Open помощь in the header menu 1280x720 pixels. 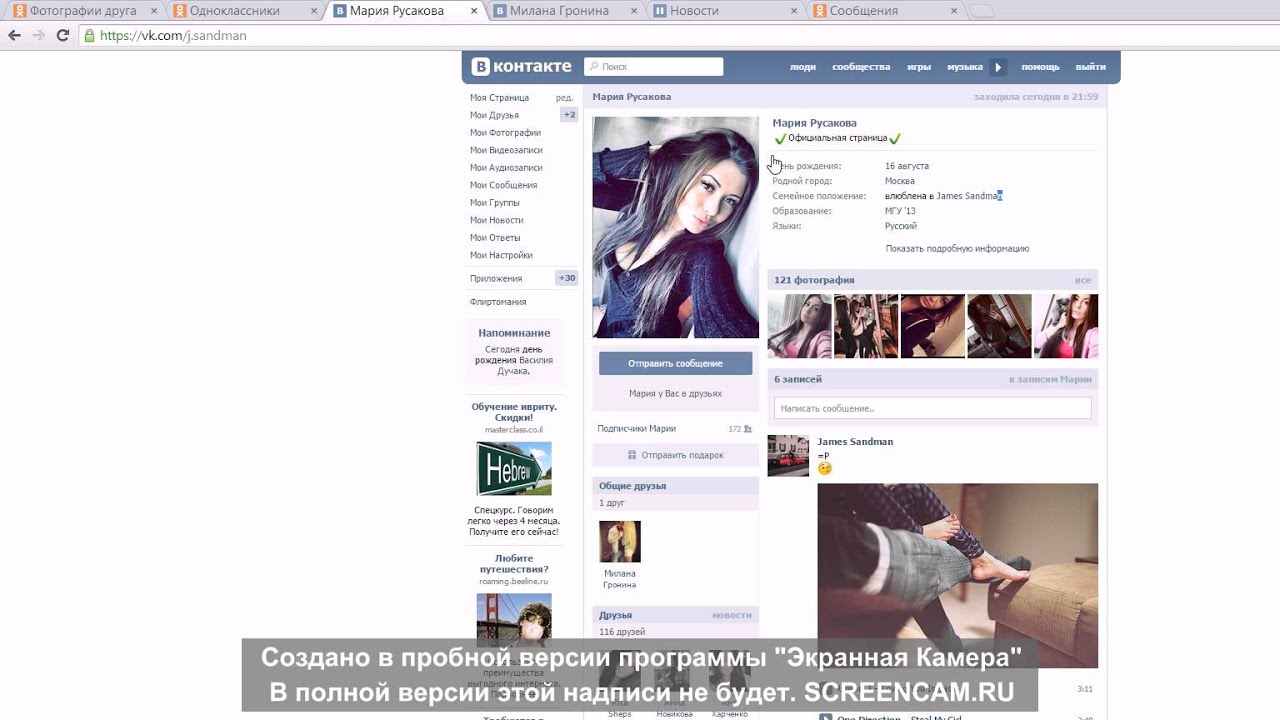[x=1040, y=67]
